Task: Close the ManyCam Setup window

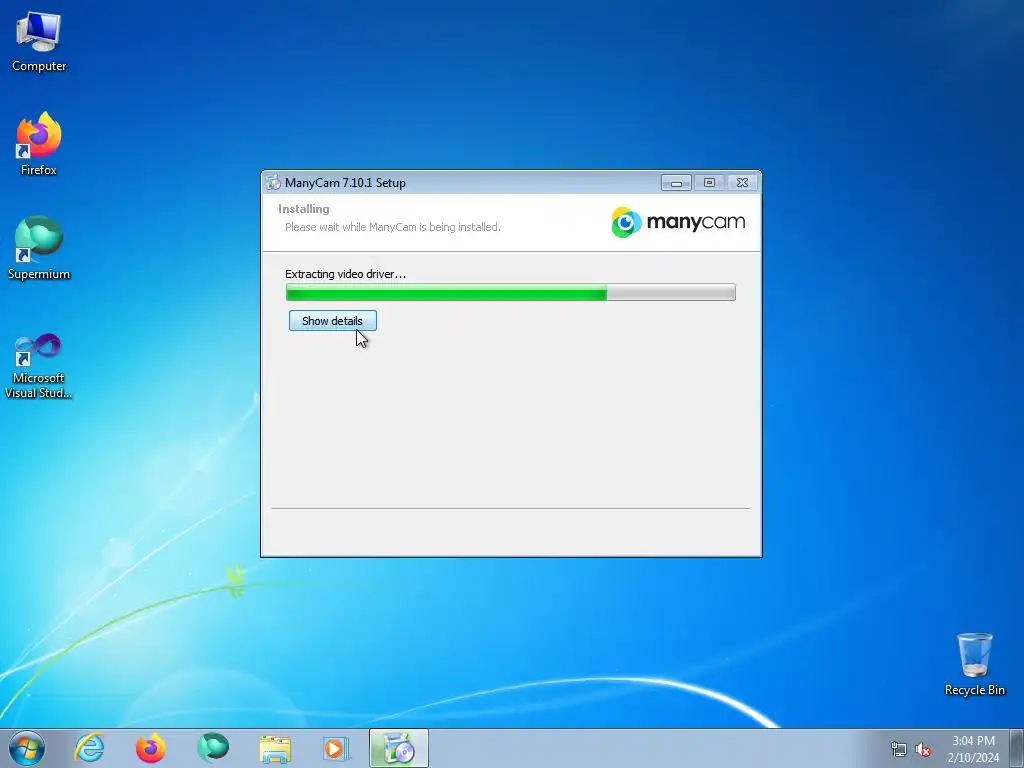Action: (743, 183)
